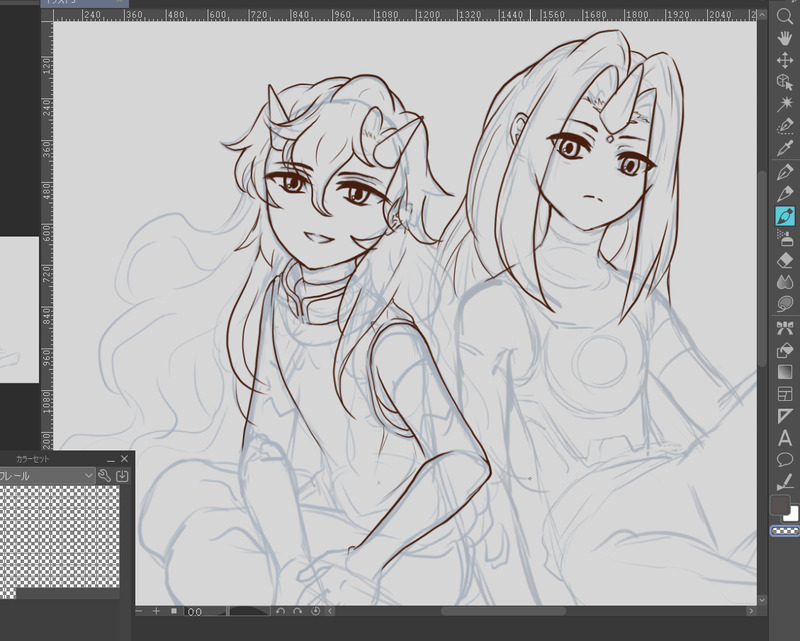This screenshot has width=800, height=641.
Task: Click the highlighted Brush tool
Action: pos(785,216)
